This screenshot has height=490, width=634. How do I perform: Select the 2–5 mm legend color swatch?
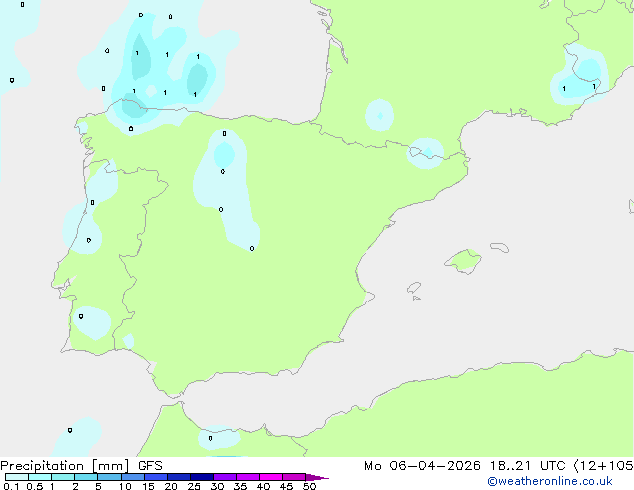(x=86, y=477)
